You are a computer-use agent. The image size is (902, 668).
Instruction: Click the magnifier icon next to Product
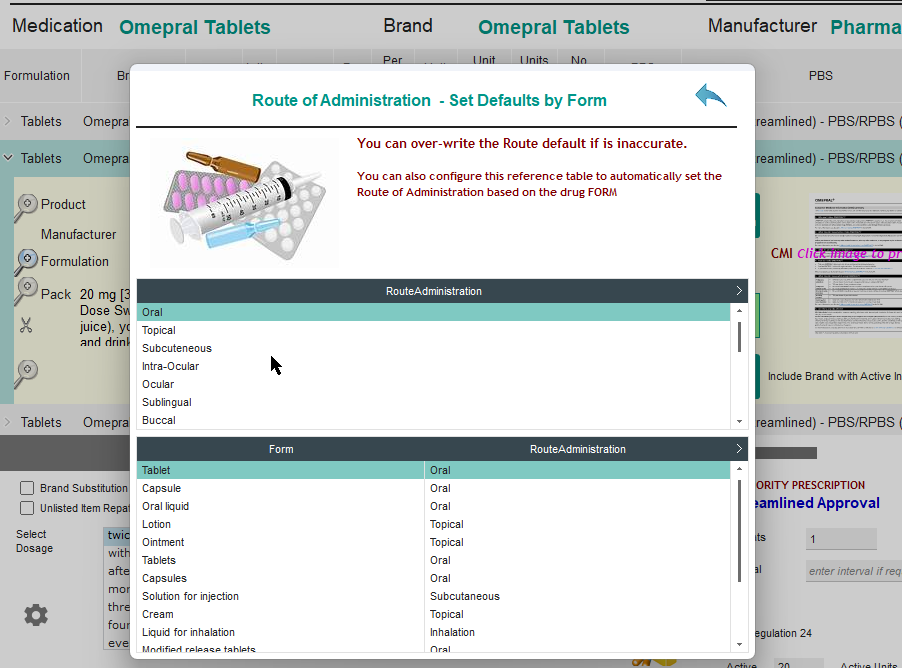pyautogui.click(x=25, y=207)
